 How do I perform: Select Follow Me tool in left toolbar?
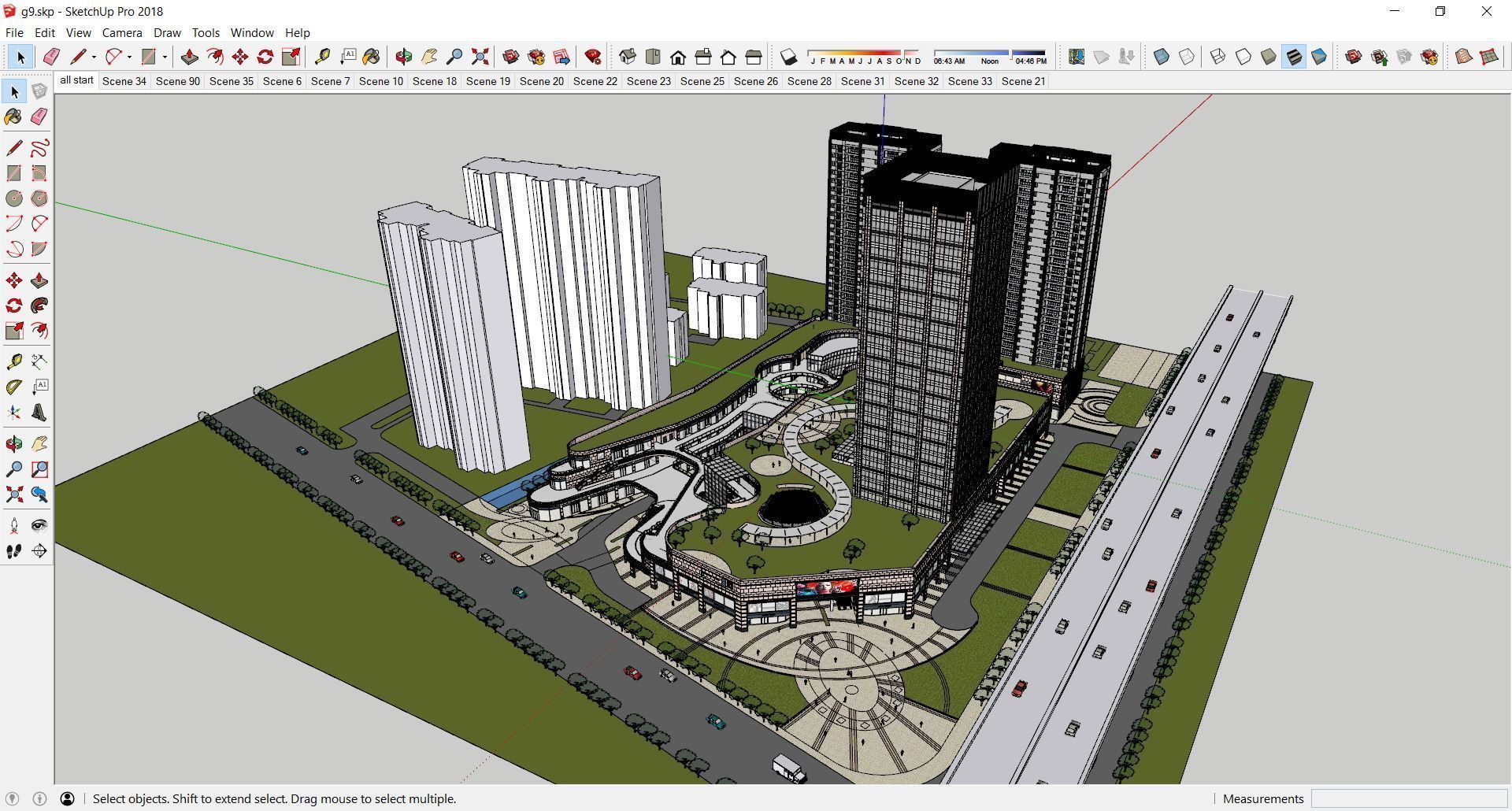pyautogui.click(x=39, y=306)
